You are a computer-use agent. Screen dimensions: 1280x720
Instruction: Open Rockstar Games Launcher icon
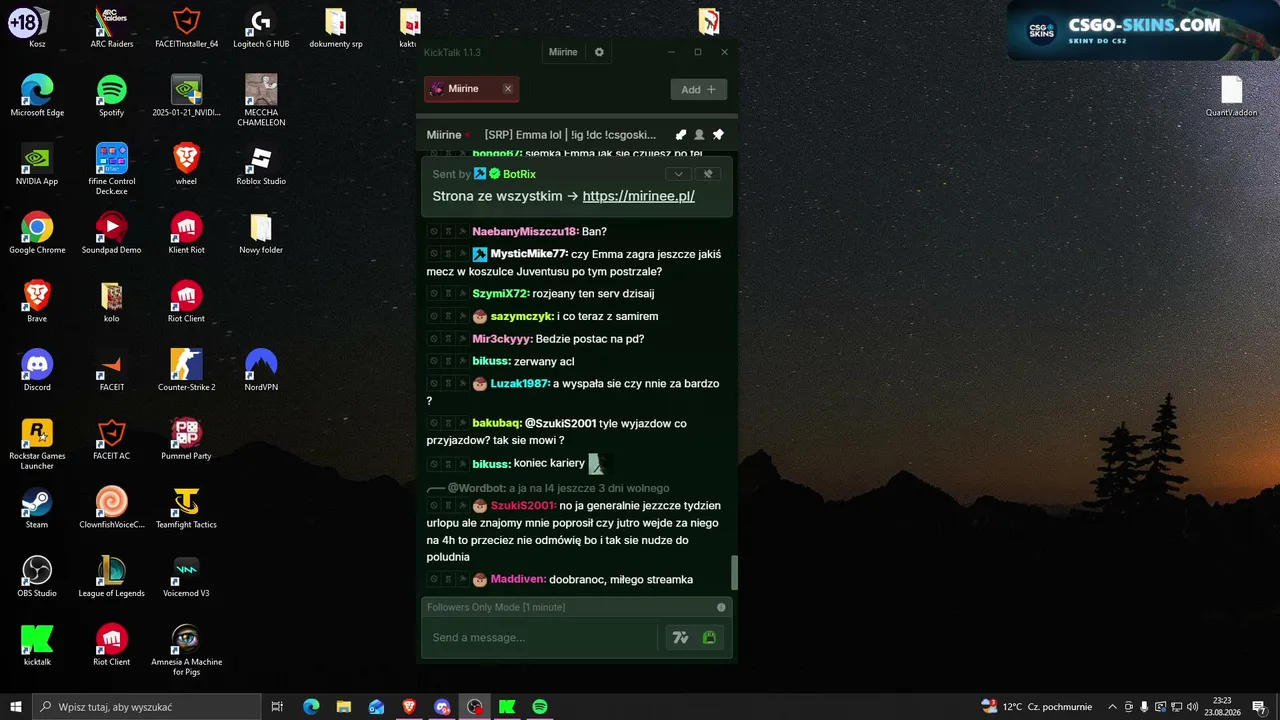(37, 444)
